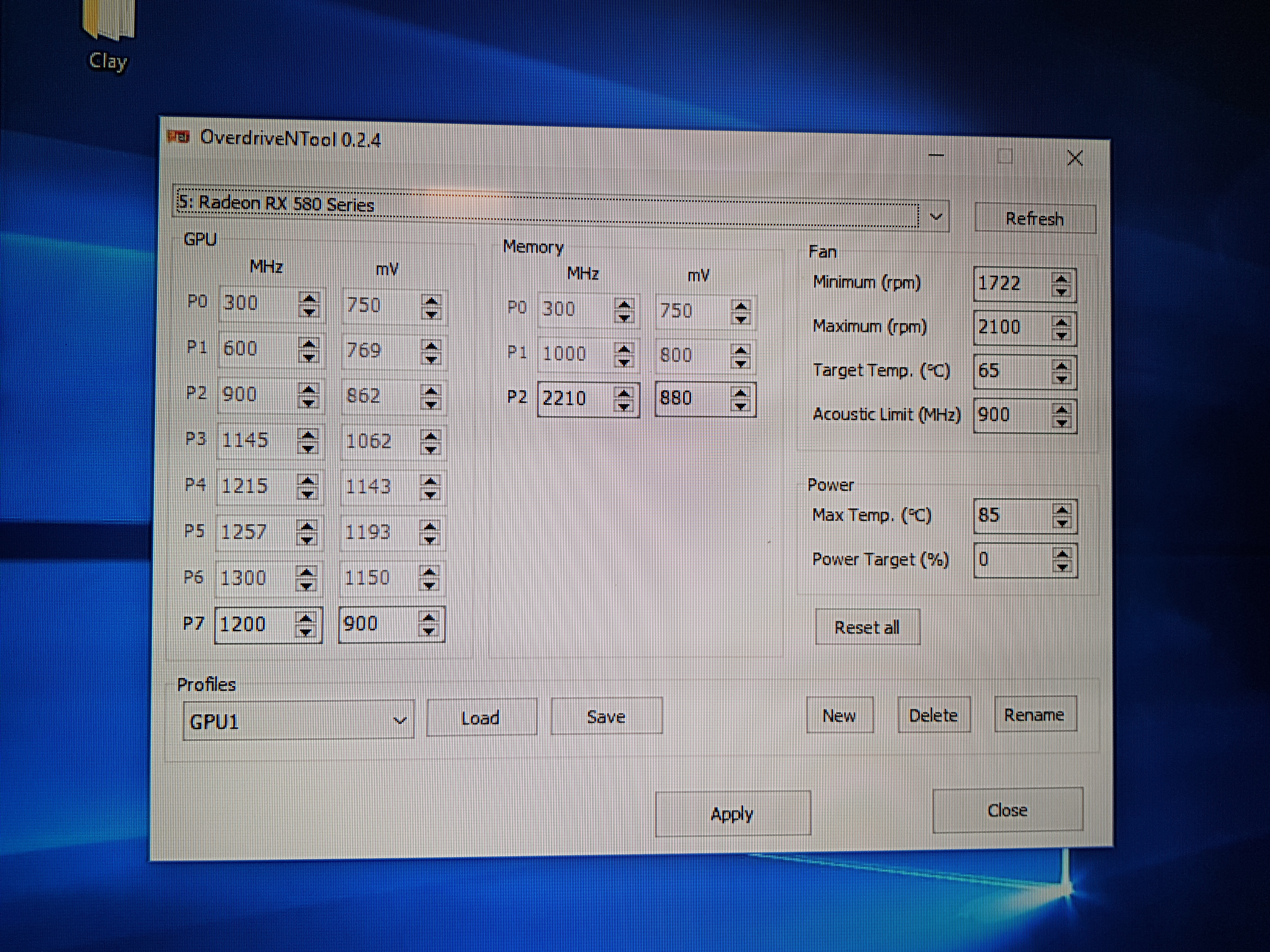This screenshot has height=952, width=1270.
Task: Click the Close button at bottom
Action: point(1008,810)
